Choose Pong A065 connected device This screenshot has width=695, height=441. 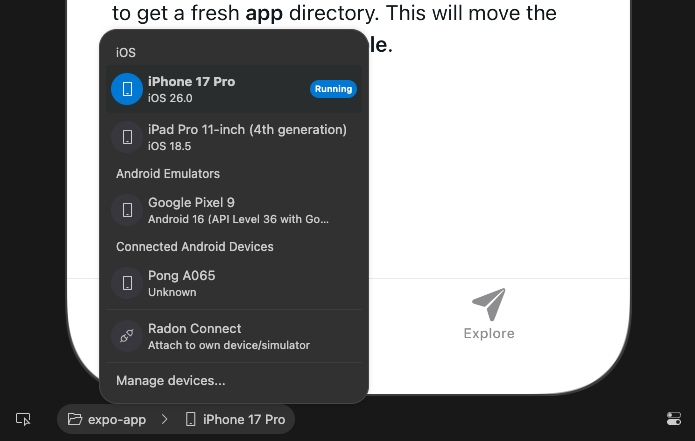(x=234, y=283)
